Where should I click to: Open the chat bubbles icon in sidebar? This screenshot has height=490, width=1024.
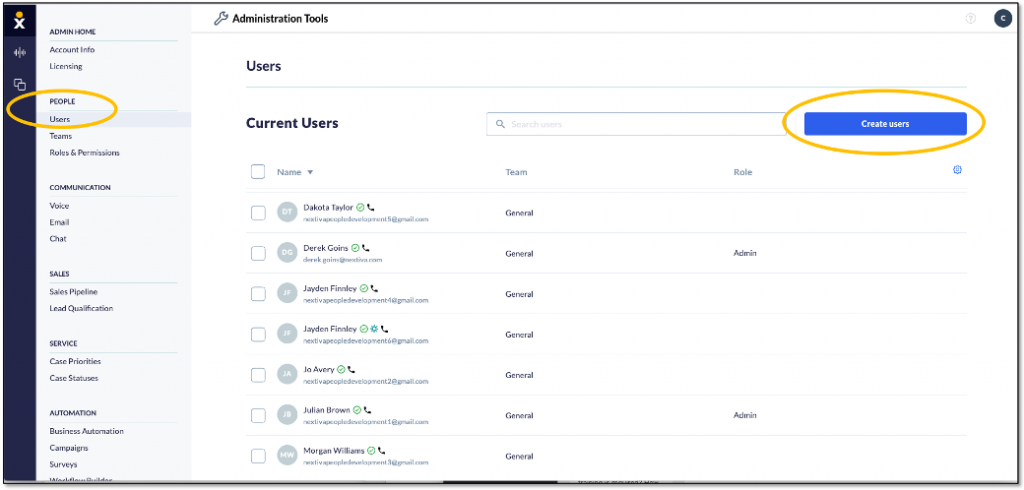20,84
